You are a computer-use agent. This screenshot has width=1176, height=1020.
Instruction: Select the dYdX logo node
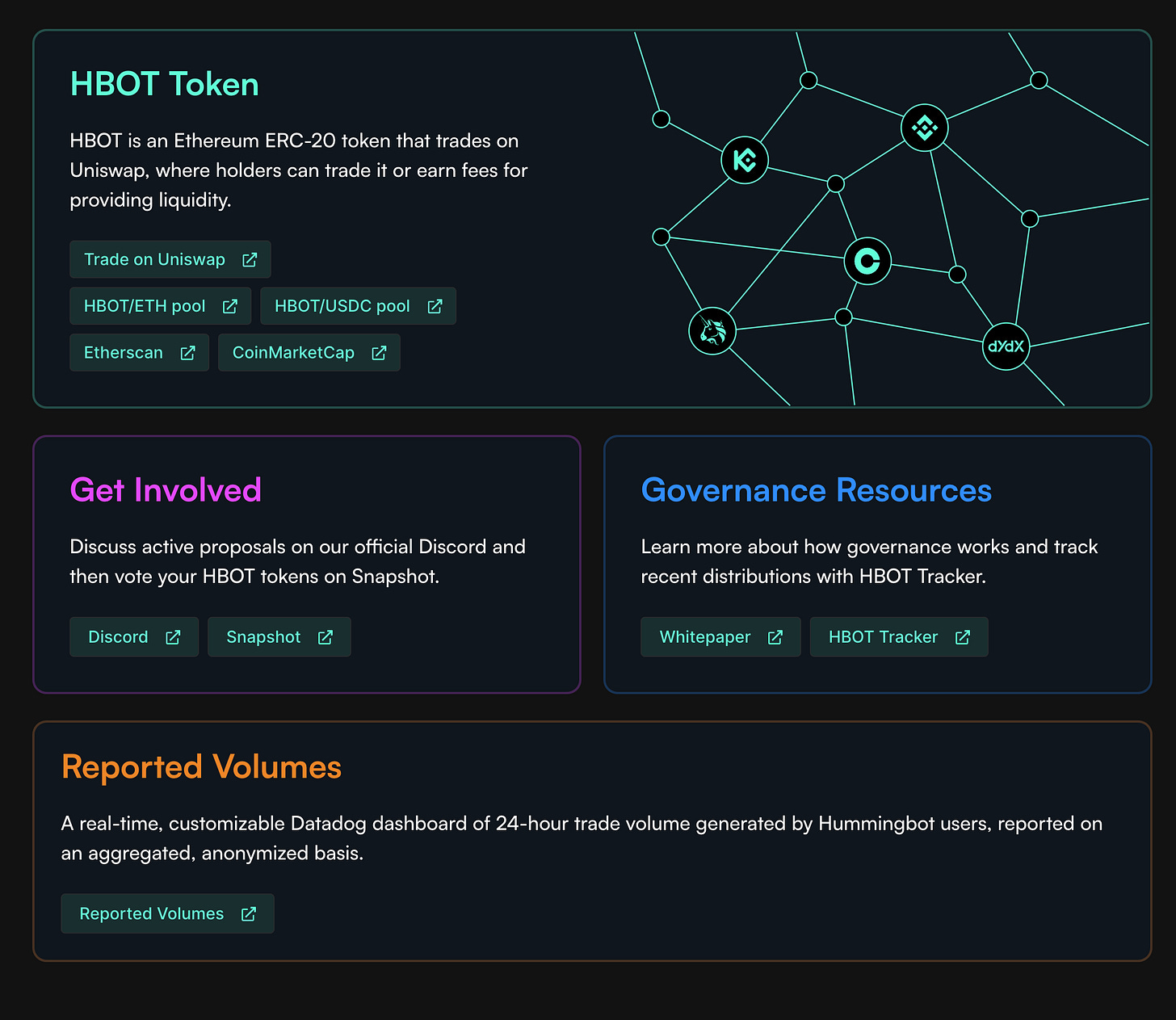pos(1006,346)
